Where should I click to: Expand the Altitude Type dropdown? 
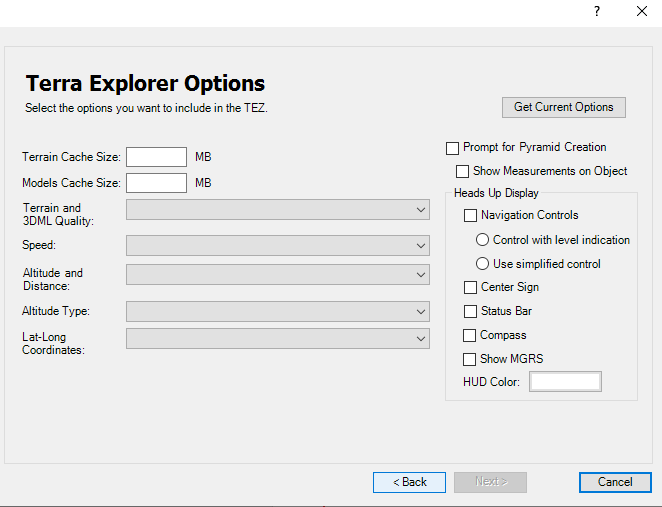278,312
